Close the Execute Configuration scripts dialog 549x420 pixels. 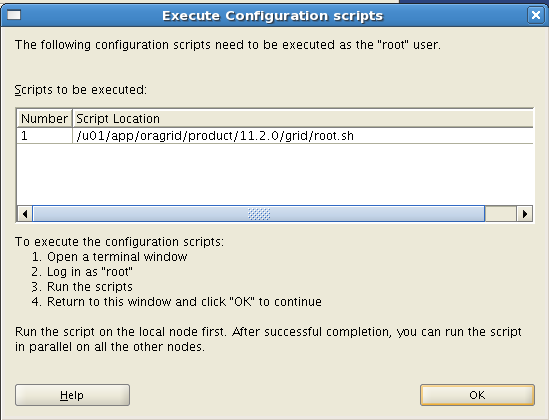pyautogui.click(x=536, y=15)
